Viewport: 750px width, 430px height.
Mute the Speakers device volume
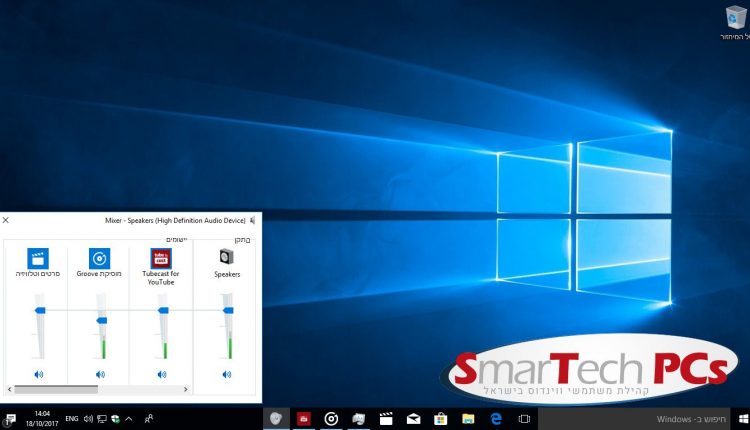pos(227,374)
